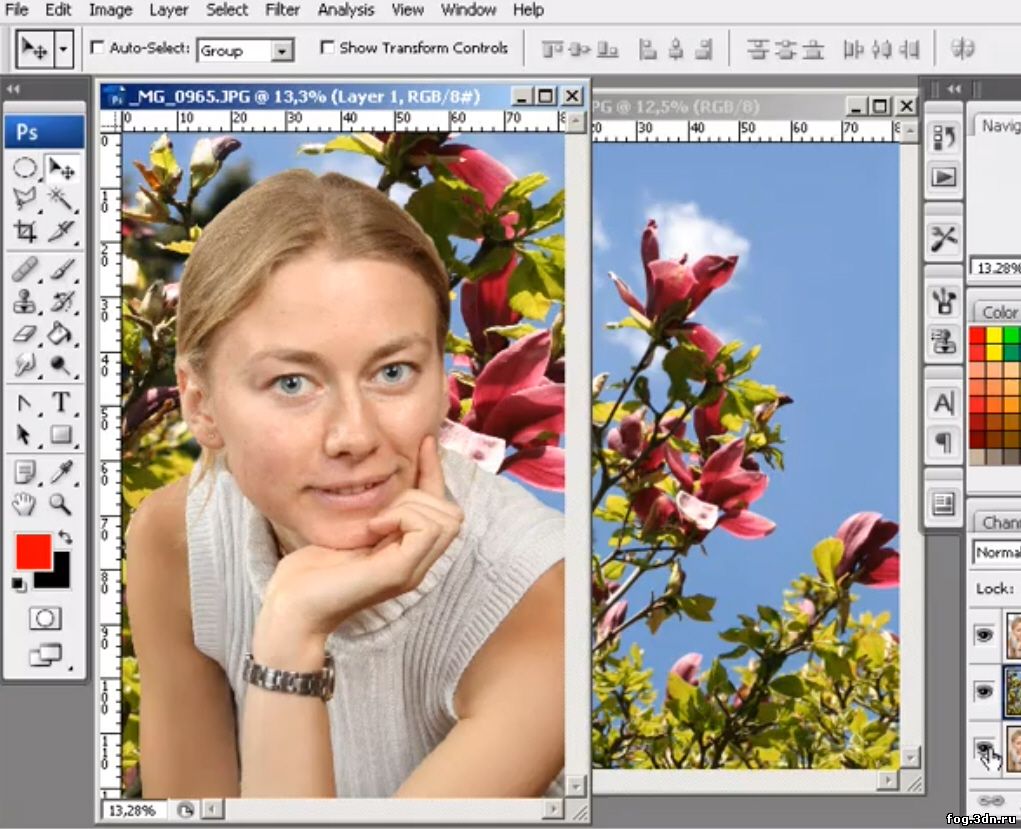This screenshot has width=1021, height=829.
Task: Select the Crop tool
Action: pos(25,231)
